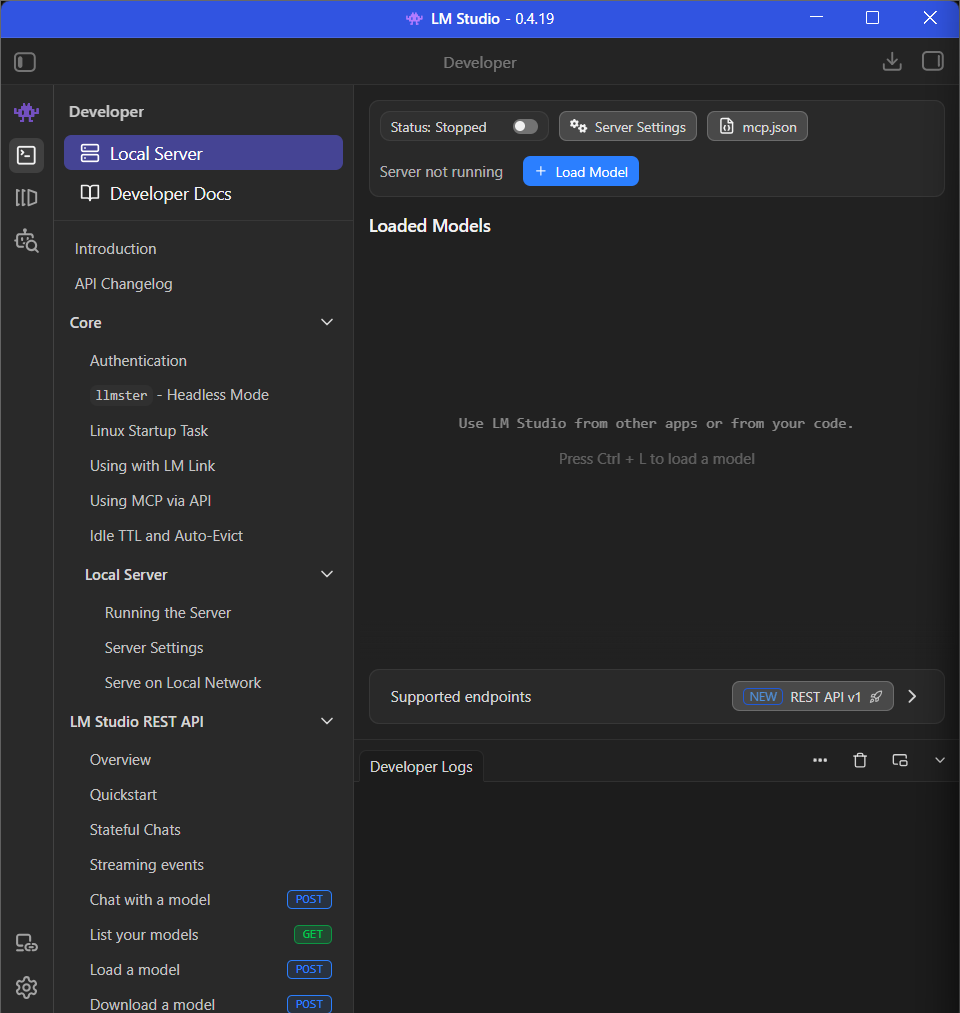960x1013 pixels.
Task: Open Serve on Local Network page
Action: [x=183, y=683]
